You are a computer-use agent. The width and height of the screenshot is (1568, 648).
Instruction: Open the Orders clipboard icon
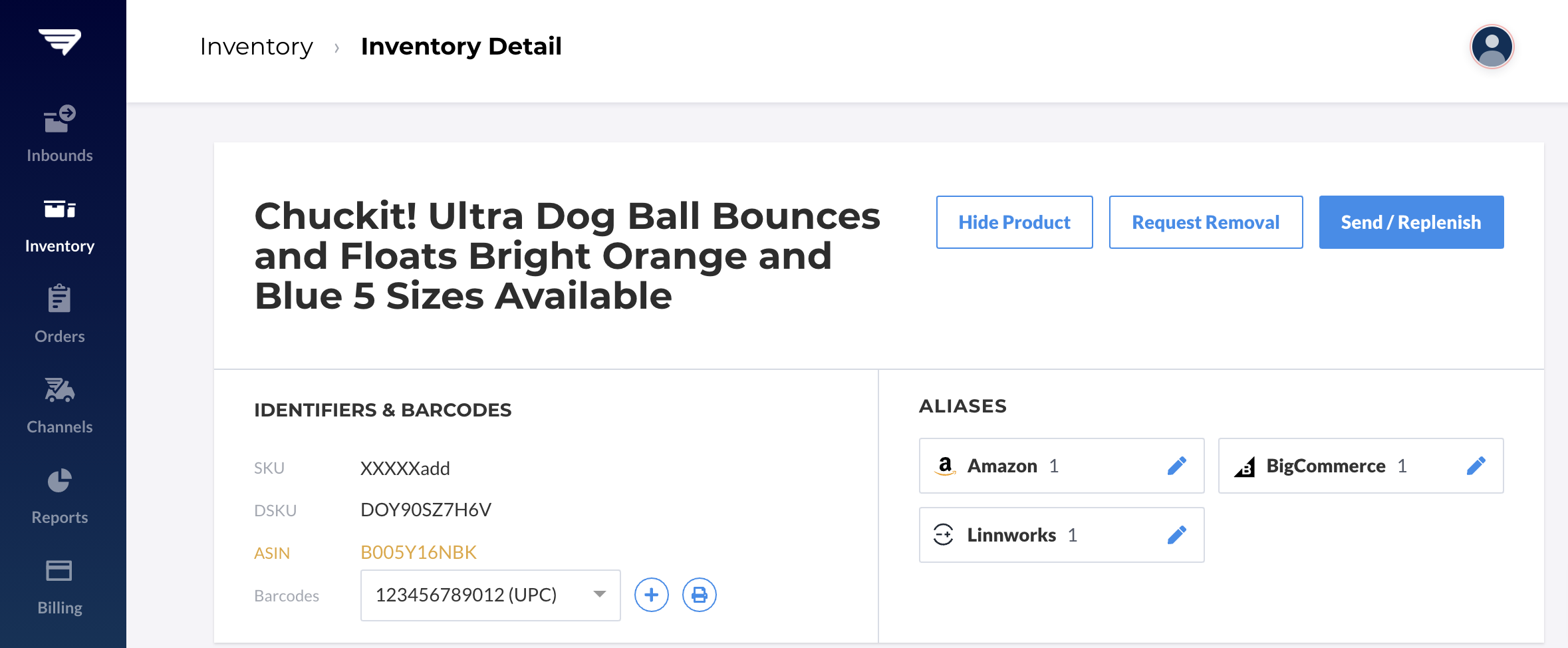coord(59,299)
